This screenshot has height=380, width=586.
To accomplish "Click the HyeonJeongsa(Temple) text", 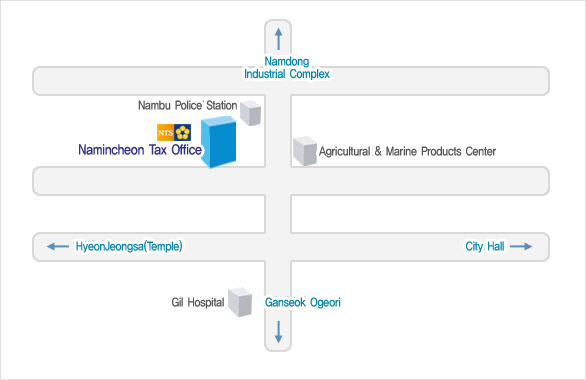I will [129, 246].
